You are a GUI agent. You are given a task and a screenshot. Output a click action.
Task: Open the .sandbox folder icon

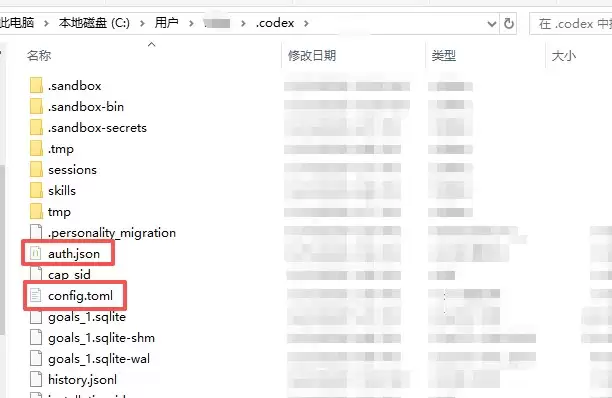click(36, 85)
